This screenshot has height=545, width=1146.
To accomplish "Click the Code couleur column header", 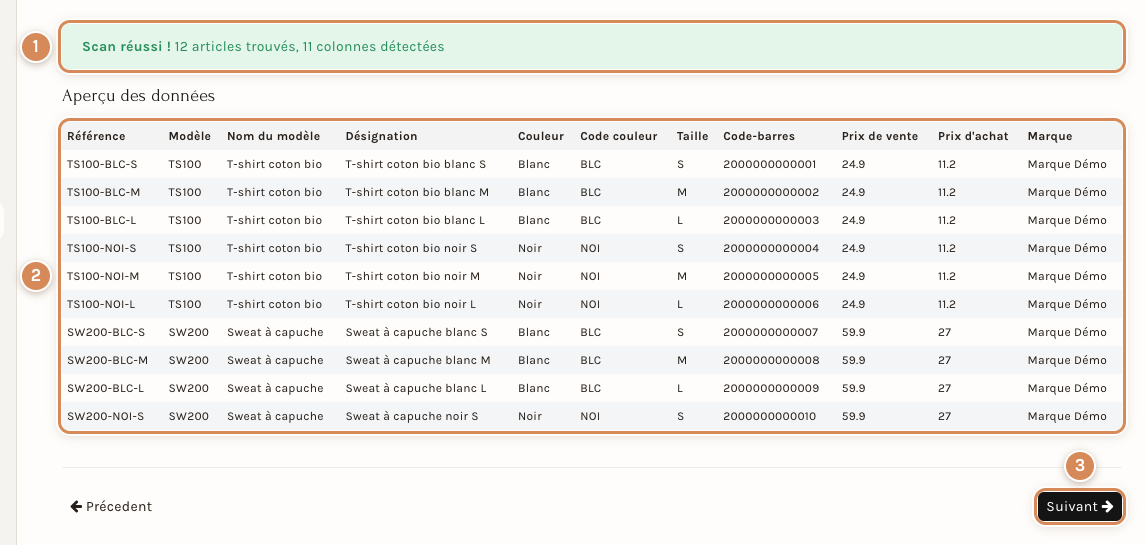I will tap(619, 136).
